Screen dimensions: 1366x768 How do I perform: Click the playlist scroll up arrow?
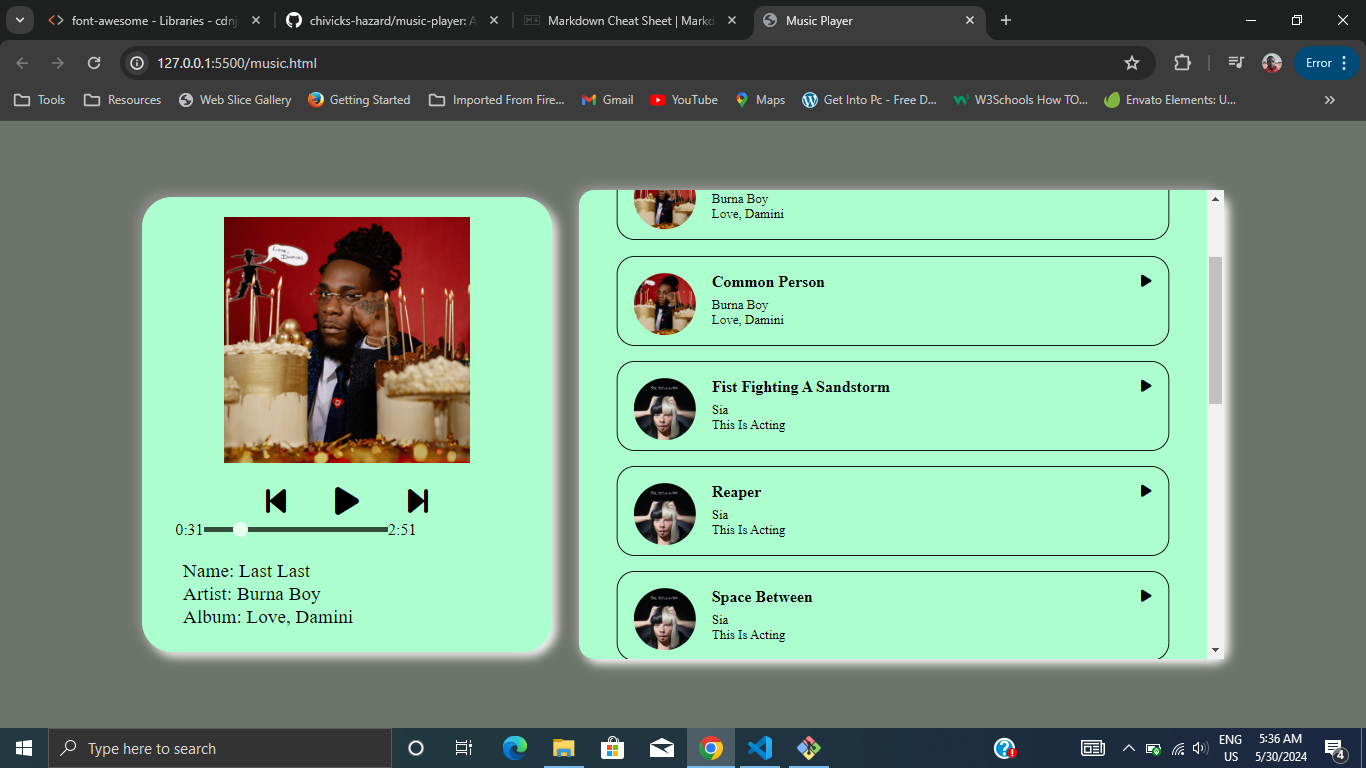1216,199
